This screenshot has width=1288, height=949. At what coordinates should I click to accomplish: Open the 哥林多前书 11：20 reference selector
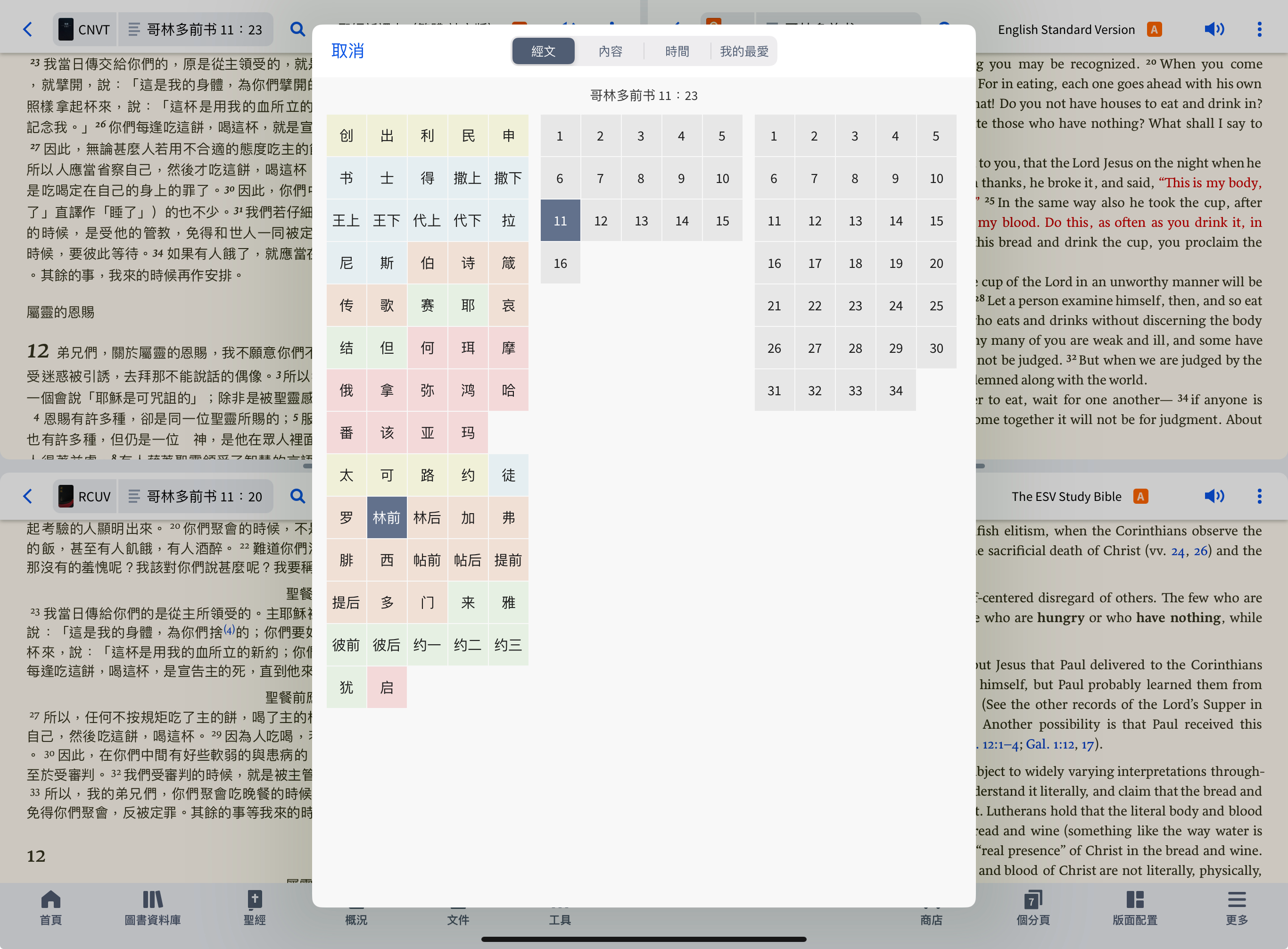pos(196,496)
